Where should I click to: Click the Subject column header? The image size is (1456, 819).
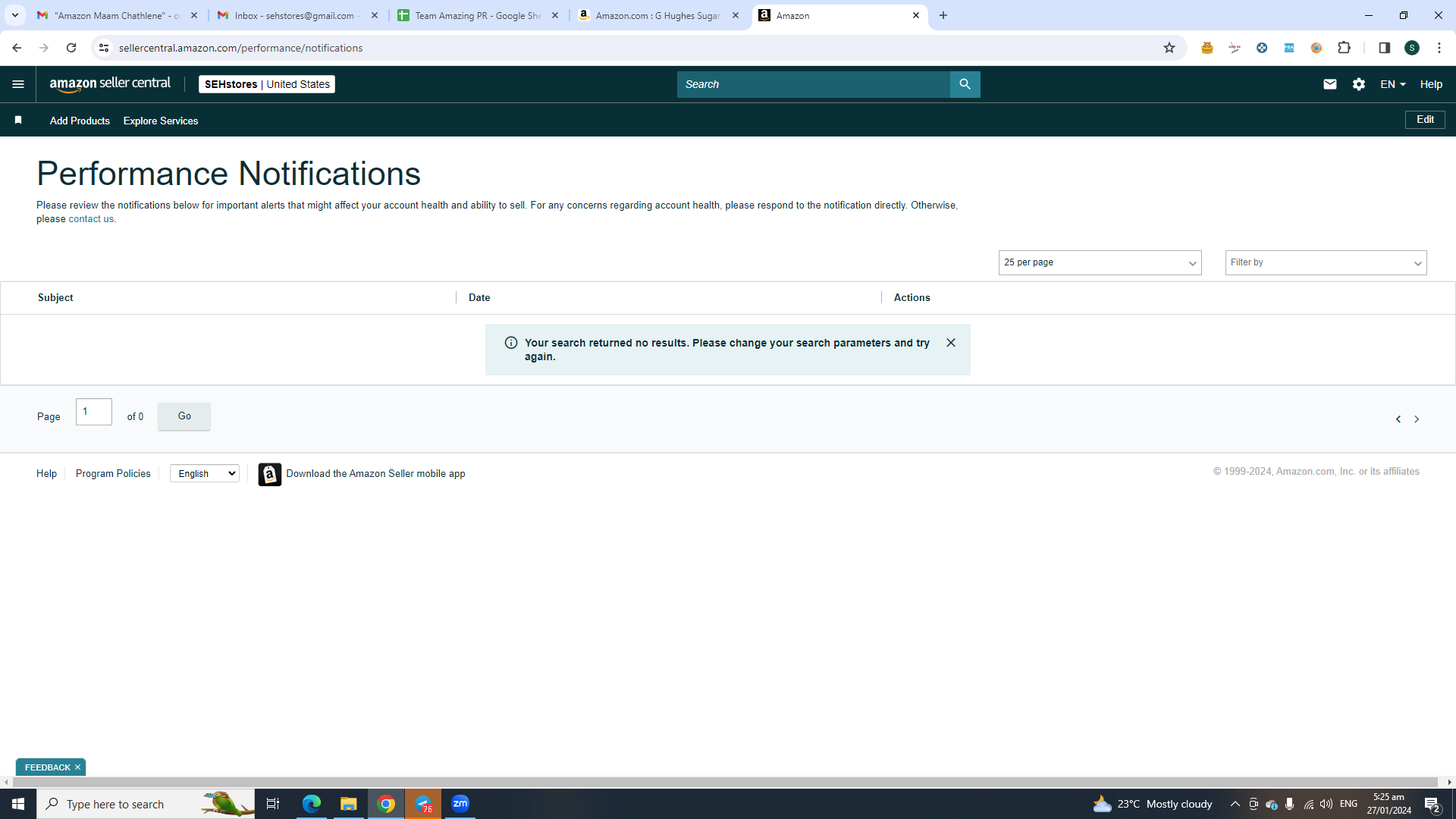(x=55, y=297)
